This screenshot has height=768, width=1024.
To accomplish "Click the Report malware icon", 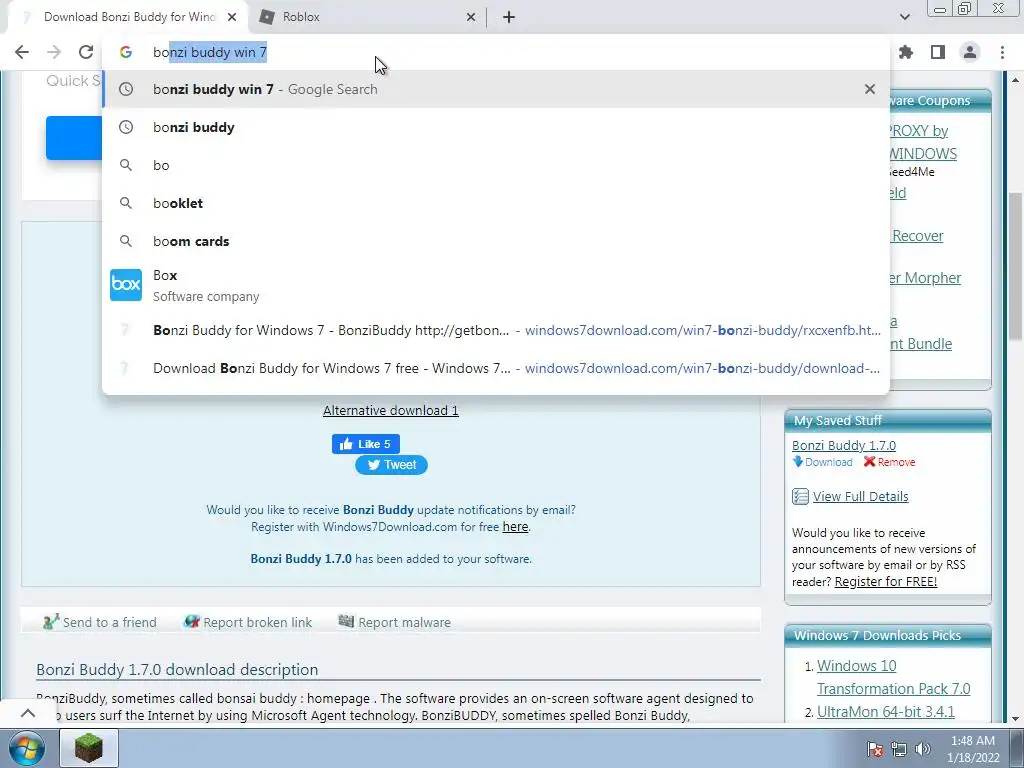I will point(346,621).
